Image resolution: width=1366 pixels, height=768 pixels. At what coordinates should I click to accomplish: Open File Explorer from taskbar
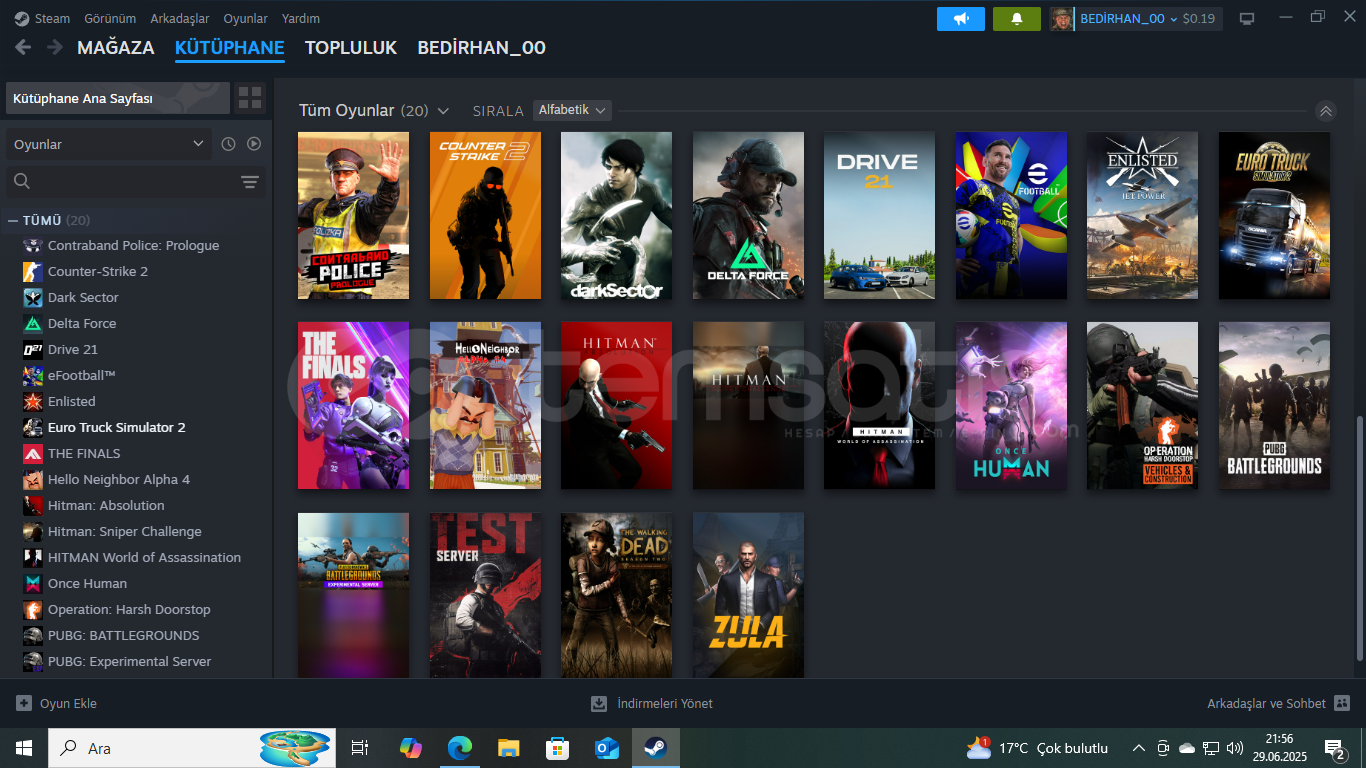[x=509, y=748]
